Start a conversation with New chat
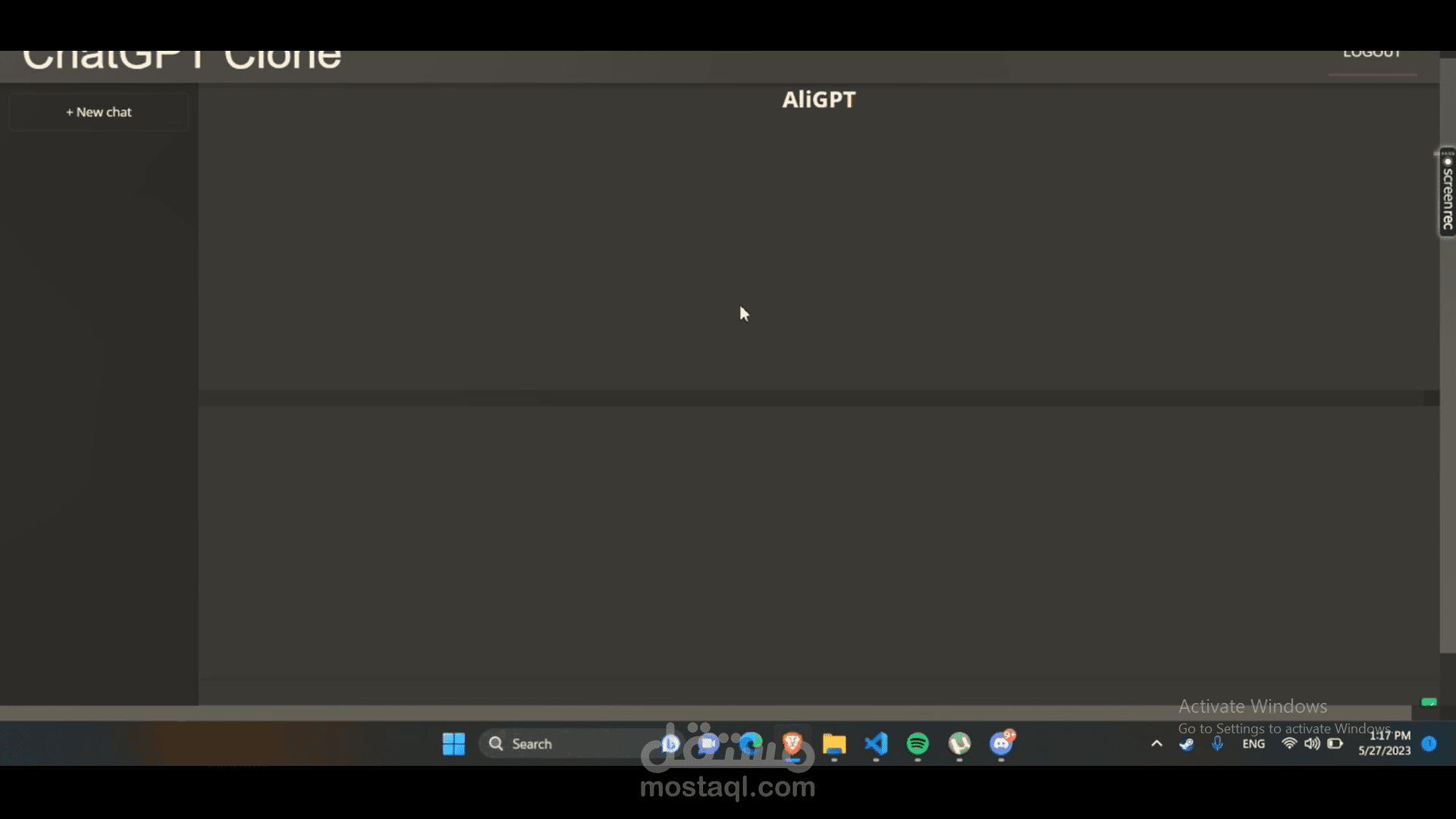Screen dimensions: 1456x819 99,111
